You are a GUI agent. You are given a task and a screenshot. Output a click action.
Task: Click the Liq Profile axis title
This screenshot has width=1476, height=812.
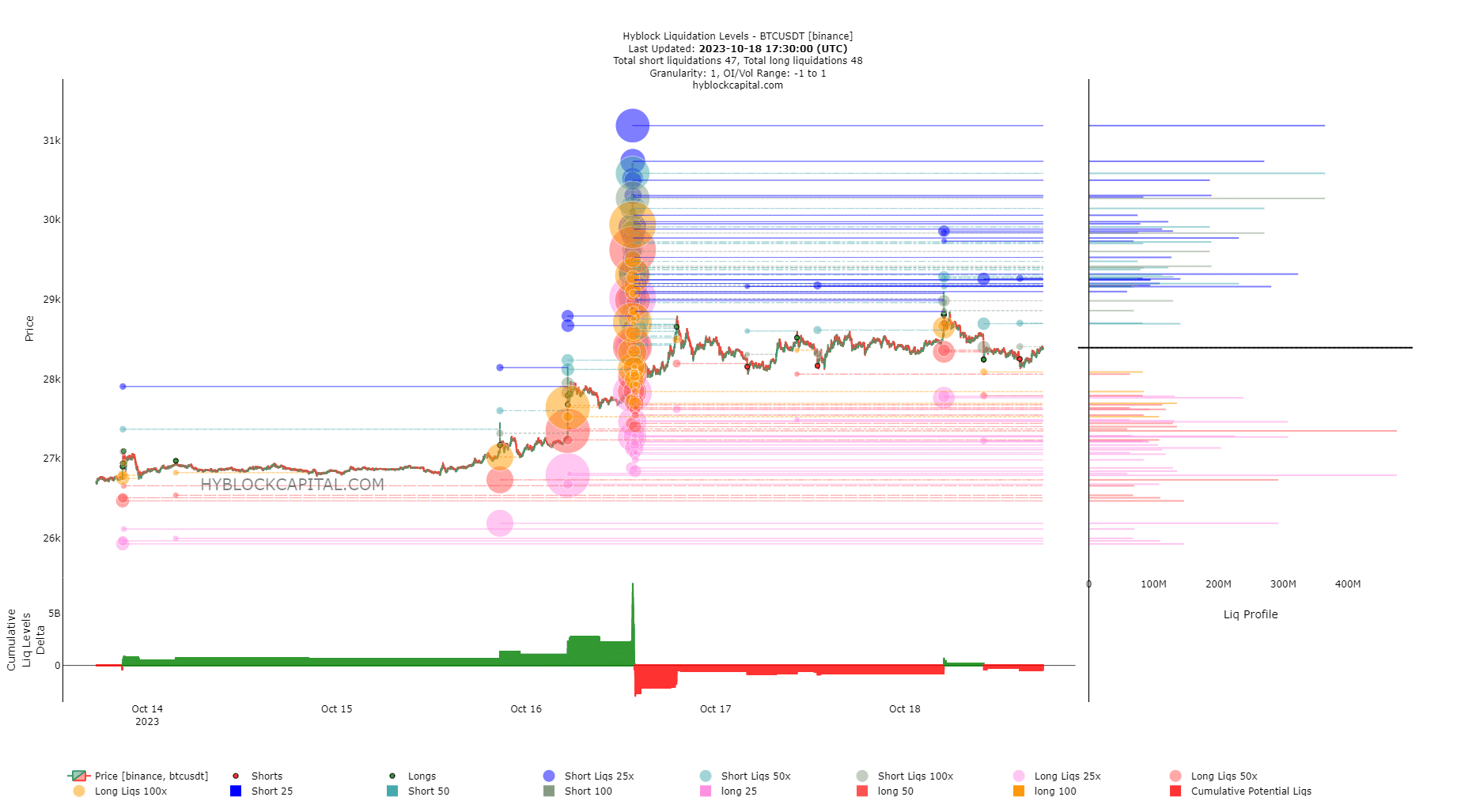[1251, 614]
